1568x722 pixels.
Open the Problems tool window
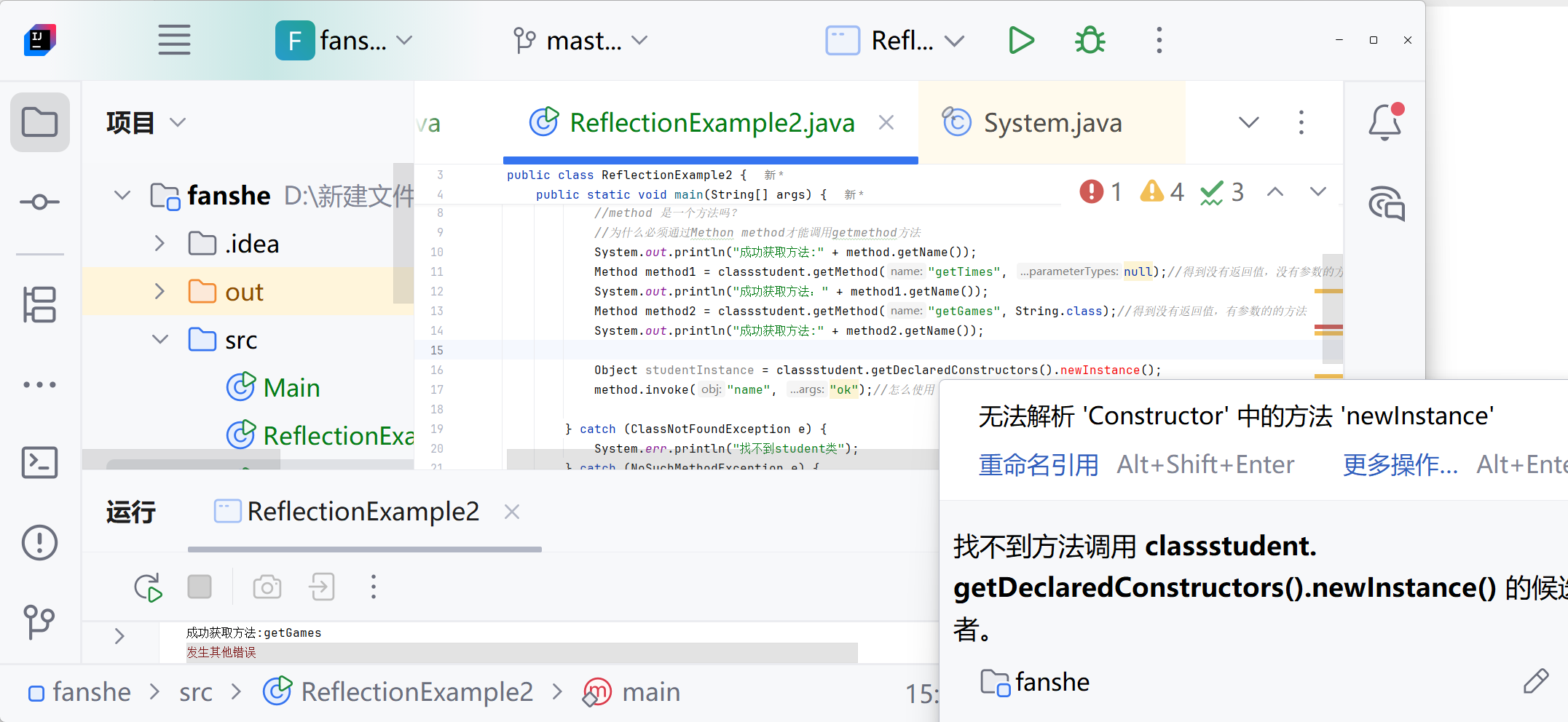coord(40,542)
